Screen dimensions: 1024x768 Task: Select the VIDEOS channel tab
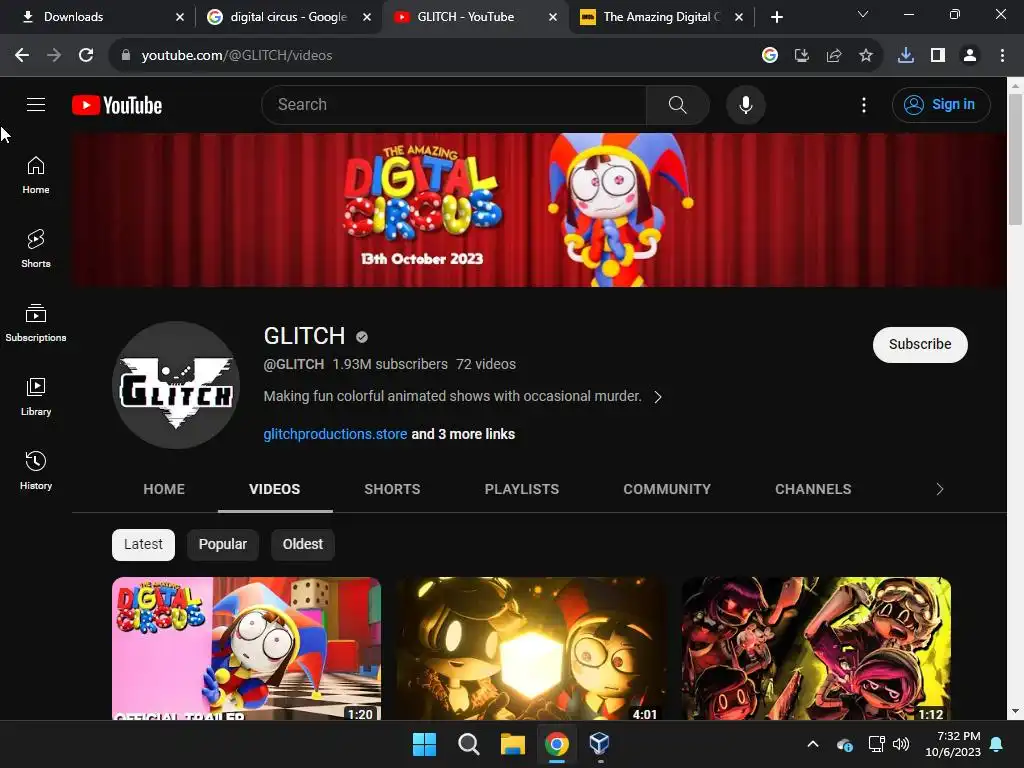coord(275,489)
